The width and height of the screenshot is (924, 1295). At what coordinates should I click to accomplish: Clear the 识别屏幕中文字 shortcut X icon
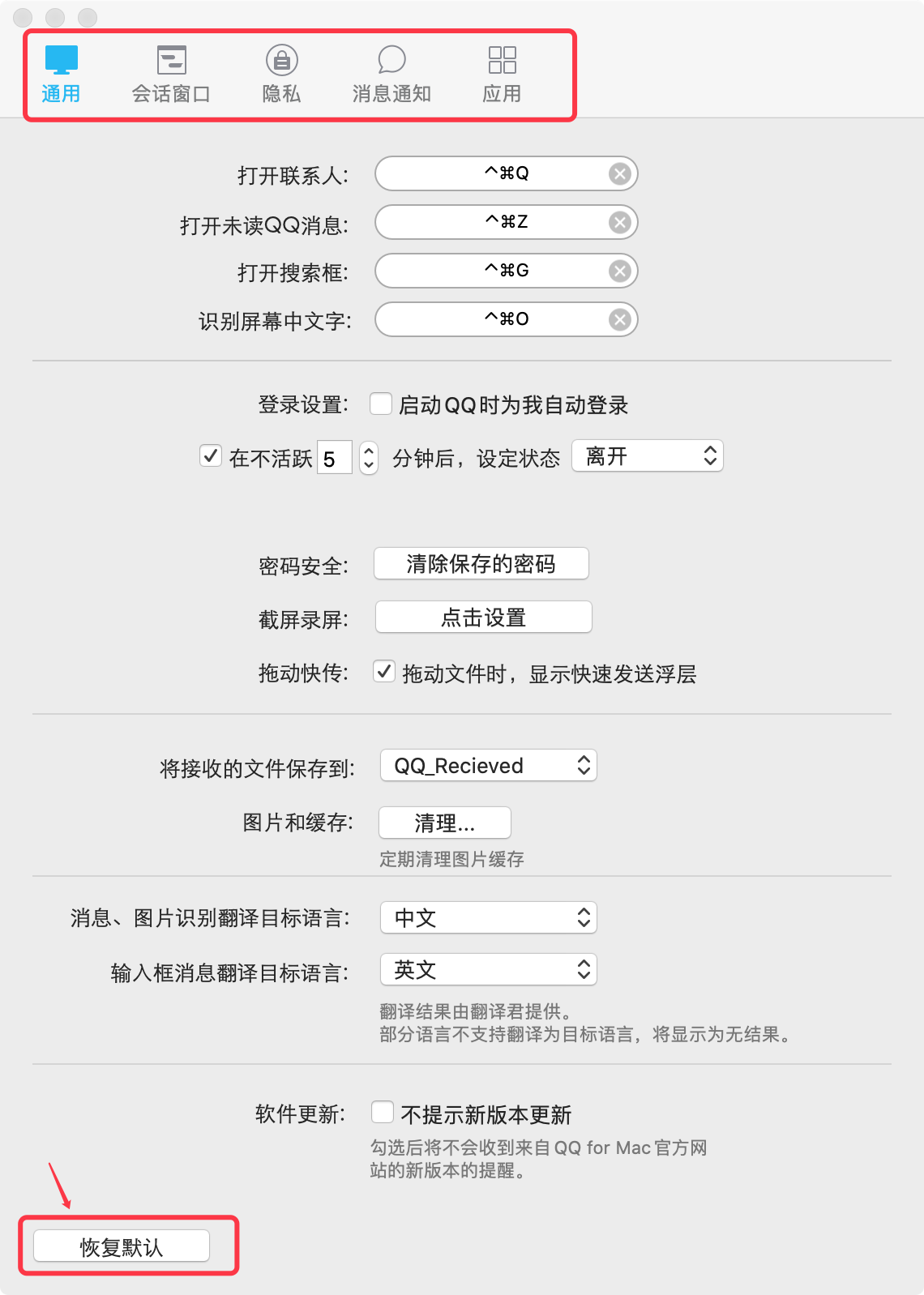(620, 320)
